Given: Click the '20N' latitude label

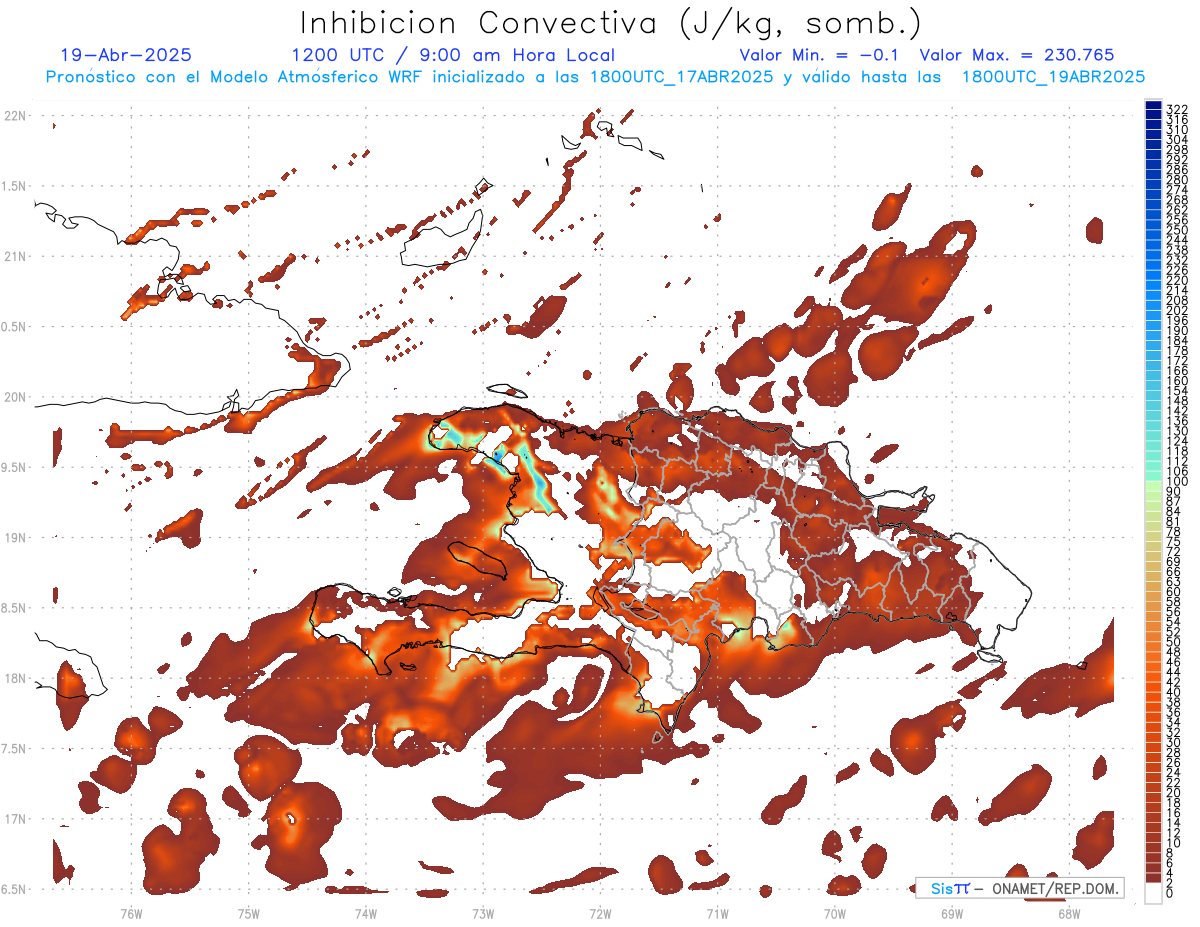Looking at the screenshot, I should (x=16, y=397).
